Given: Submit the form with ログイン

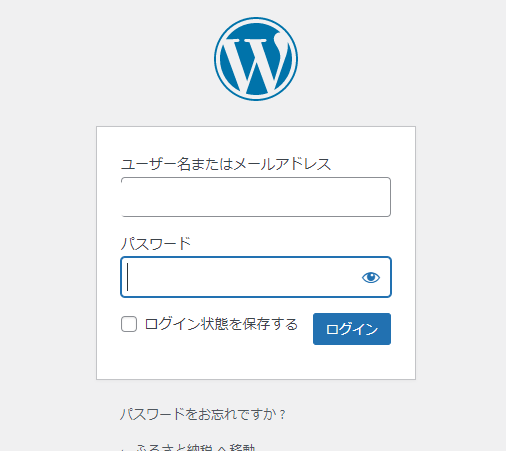Looking at the screenshot, I should [x=352, y=329].
